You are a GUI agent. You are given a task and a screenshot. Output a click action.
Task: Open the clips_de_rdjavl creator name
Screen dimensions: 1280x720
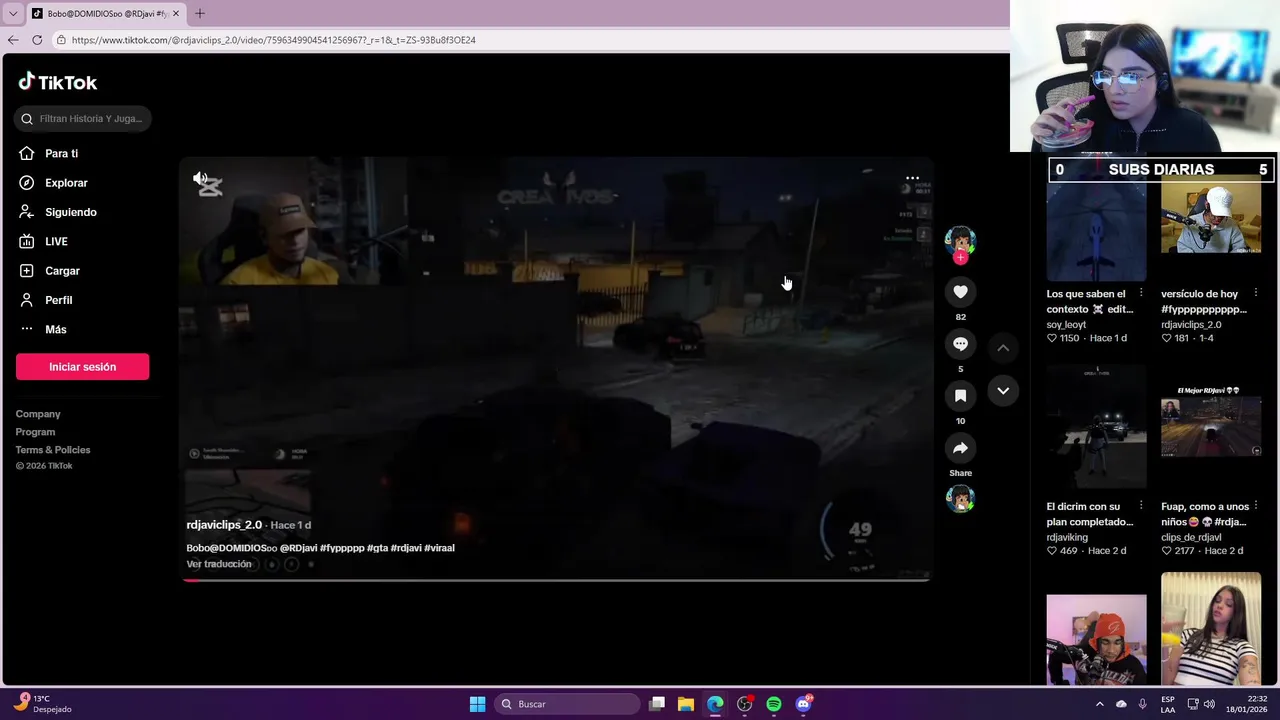[x=1191, y=537]
